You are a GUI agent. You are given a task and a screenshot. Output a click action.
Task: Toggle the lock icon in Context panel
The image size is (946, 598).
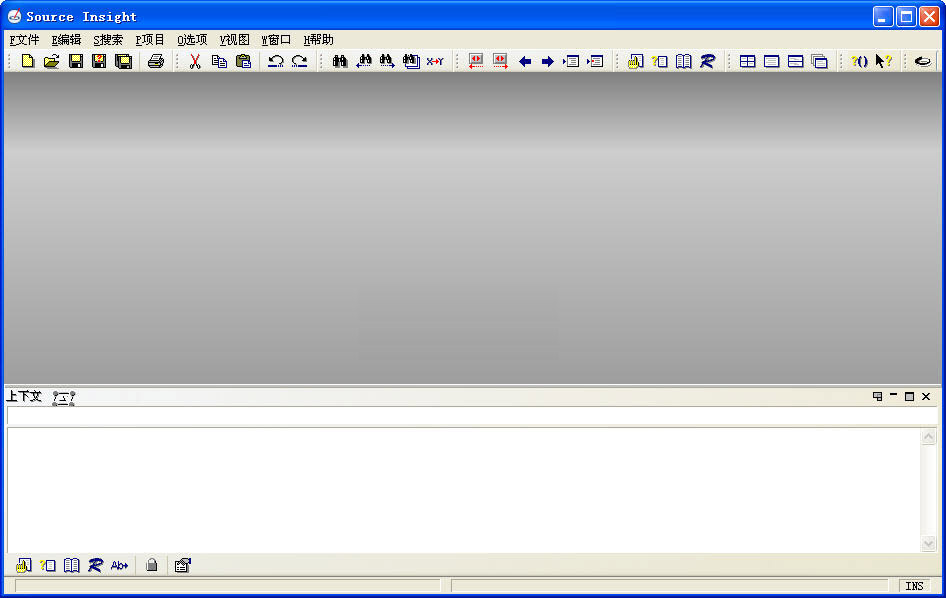tap(151, 565)
